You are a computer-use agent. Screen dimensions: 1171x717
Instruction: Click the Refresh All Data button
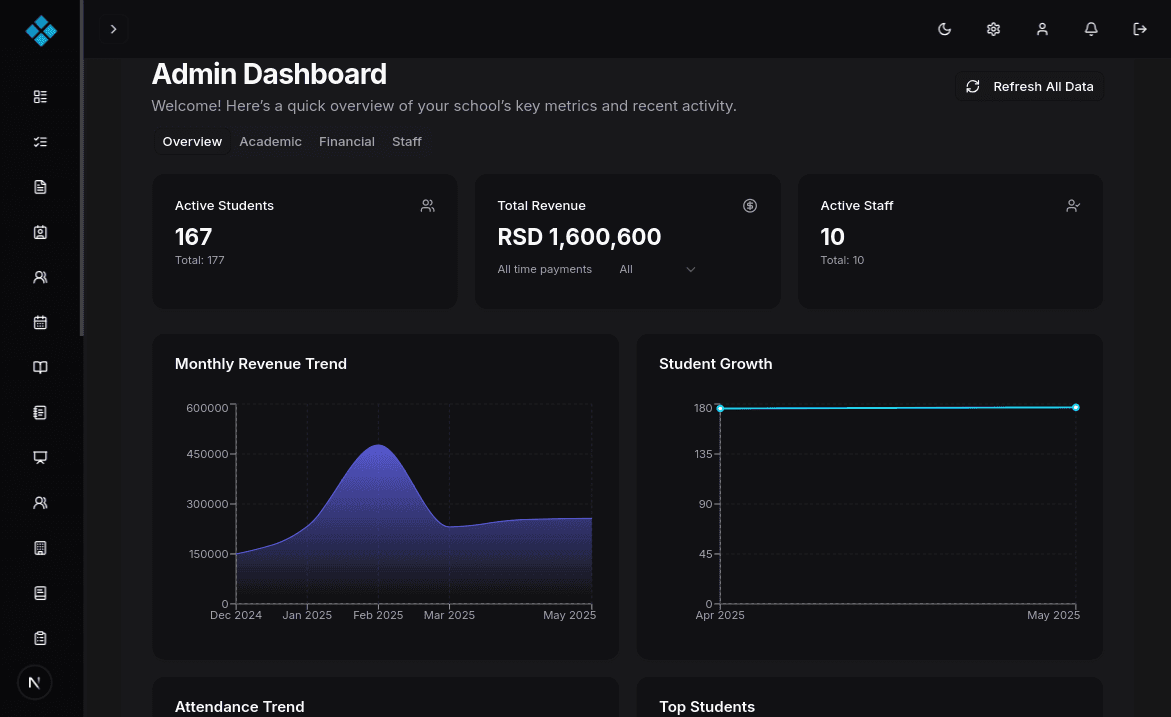[1030, 87]
